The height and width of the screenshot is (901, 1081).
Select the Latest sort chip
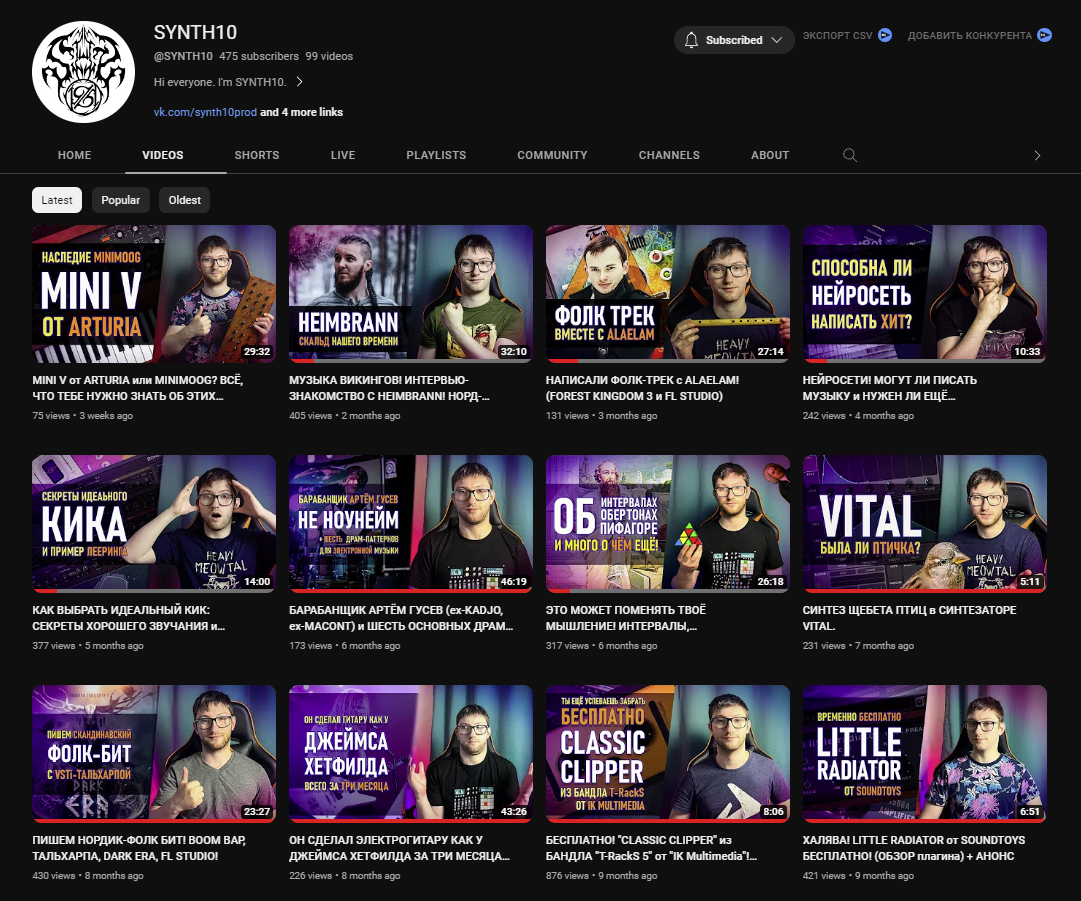point(57,200)
